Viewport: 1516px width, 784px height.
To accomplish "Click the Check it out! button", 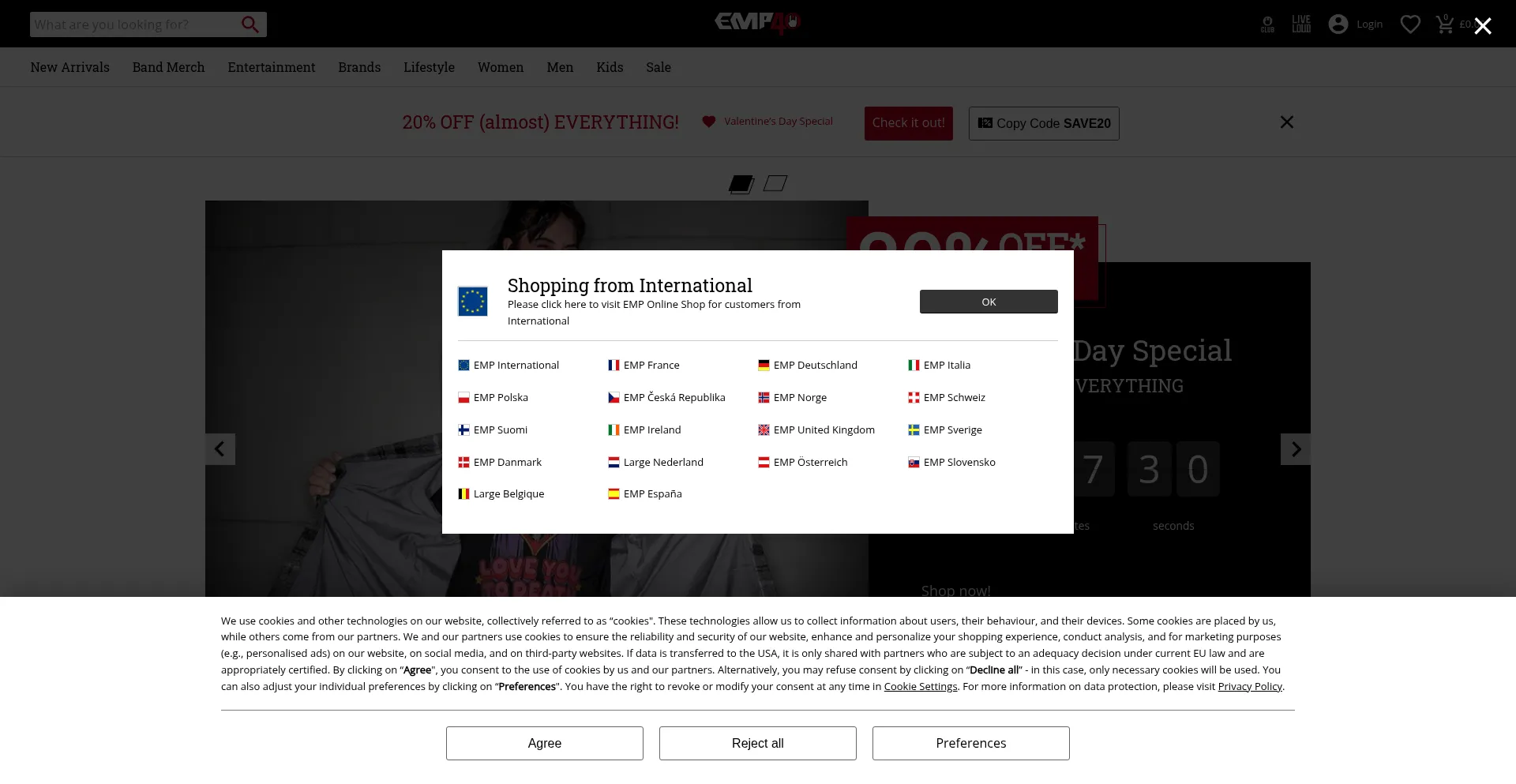I will click(x=909, y=123).
